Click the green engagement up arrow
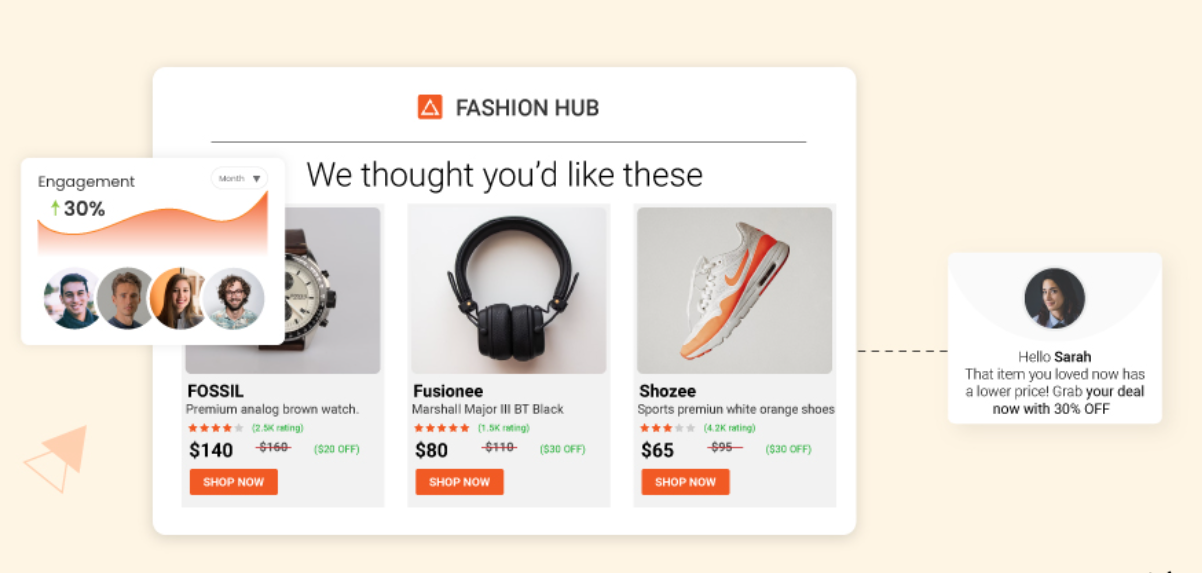The height and width of the screenshot is (573, 1202). [x=55, y=208]
